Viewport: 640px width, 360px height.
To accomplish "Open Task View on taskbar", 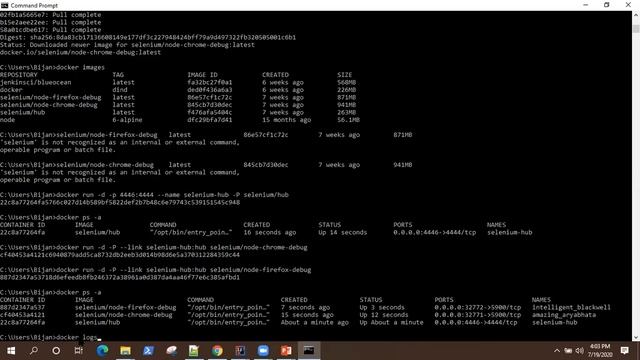I will pyautogui.click(x=78, y=351).
